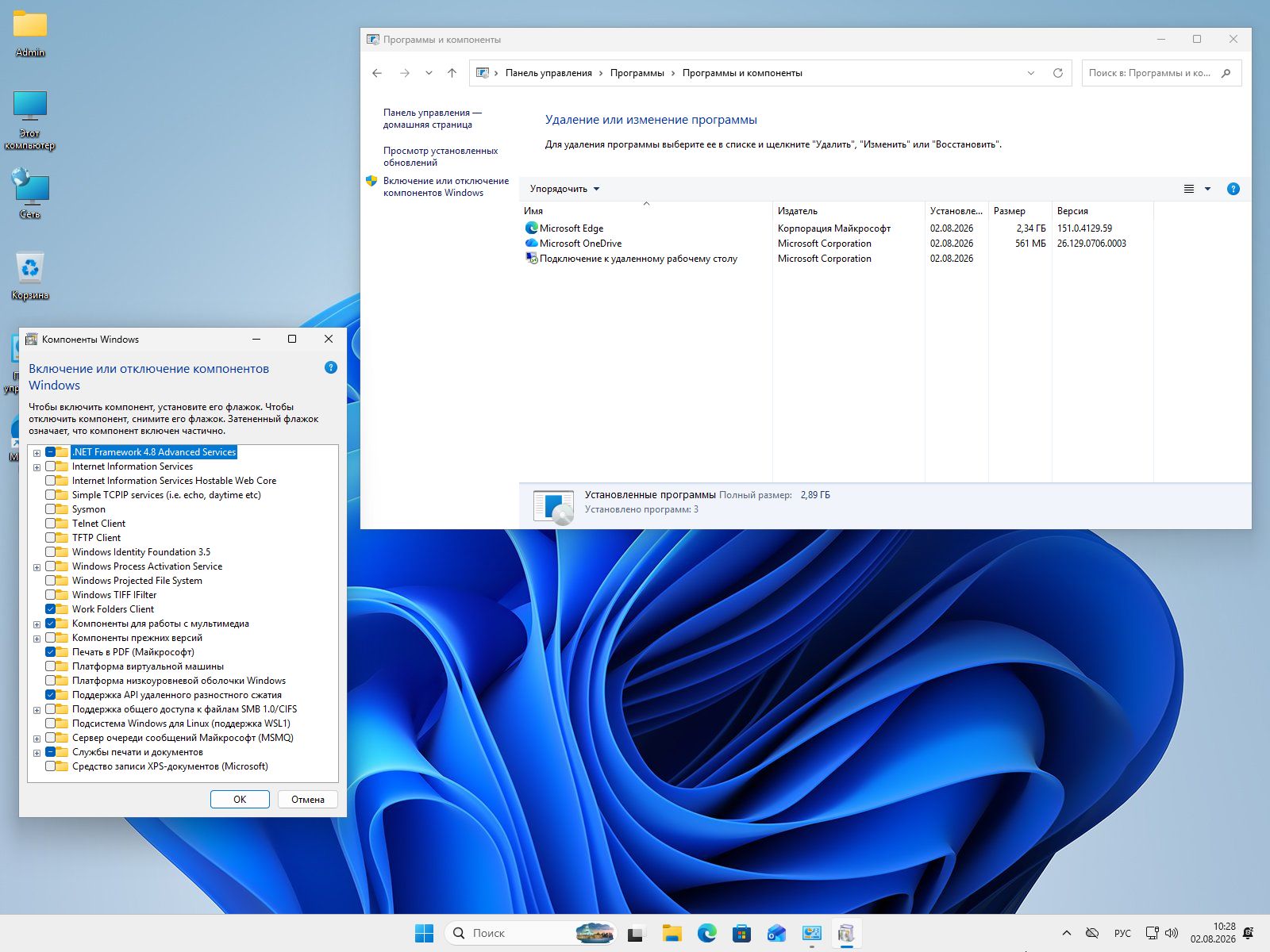Screen dimensions: 1270x952
Task: Open Outlook from the taskbar
Action: coord(777,933)
